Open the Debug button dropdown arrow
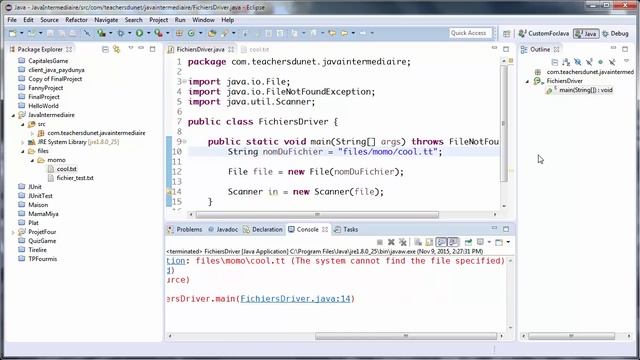 click(x=129, y=33)
